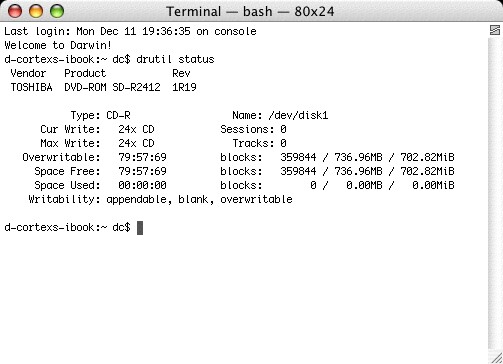Click the "Welcome to Darwin!" line

(x=58, y=45)
